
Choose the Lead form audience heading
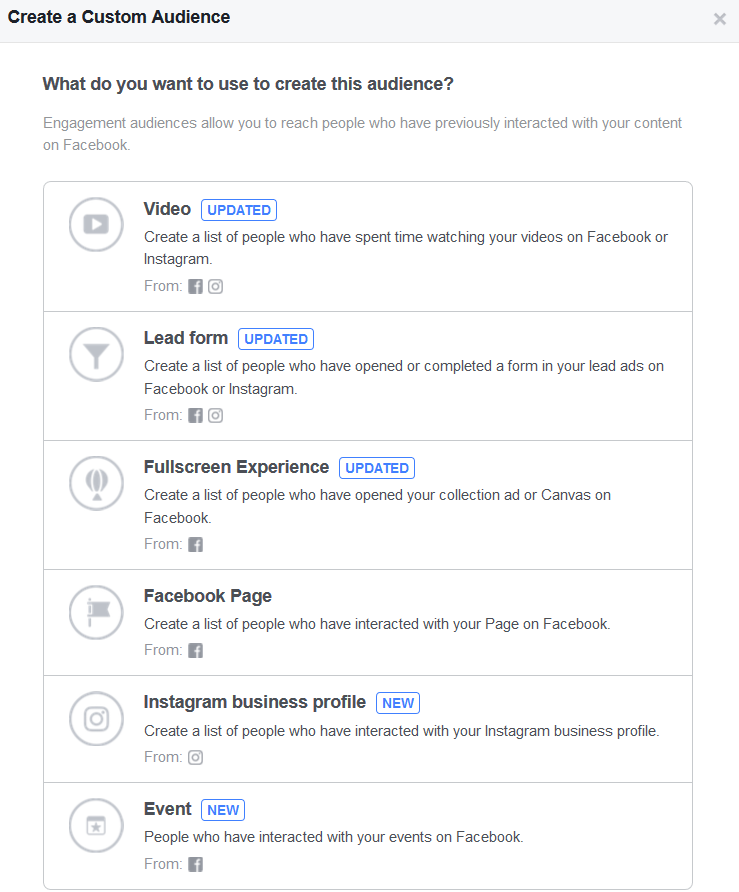pos(186,338)
